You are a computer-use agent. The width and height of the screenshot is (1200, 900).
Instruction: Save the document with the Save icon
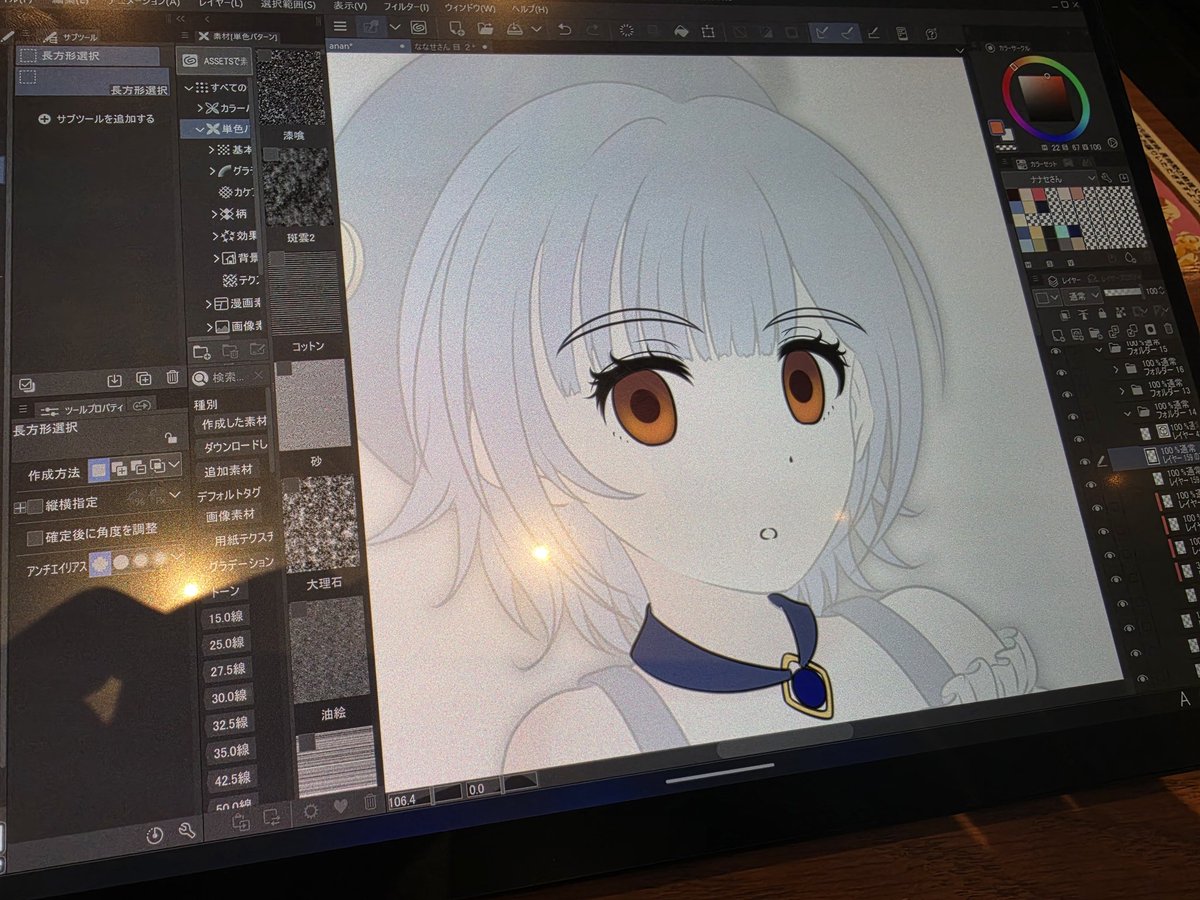[x=515, y=29]
